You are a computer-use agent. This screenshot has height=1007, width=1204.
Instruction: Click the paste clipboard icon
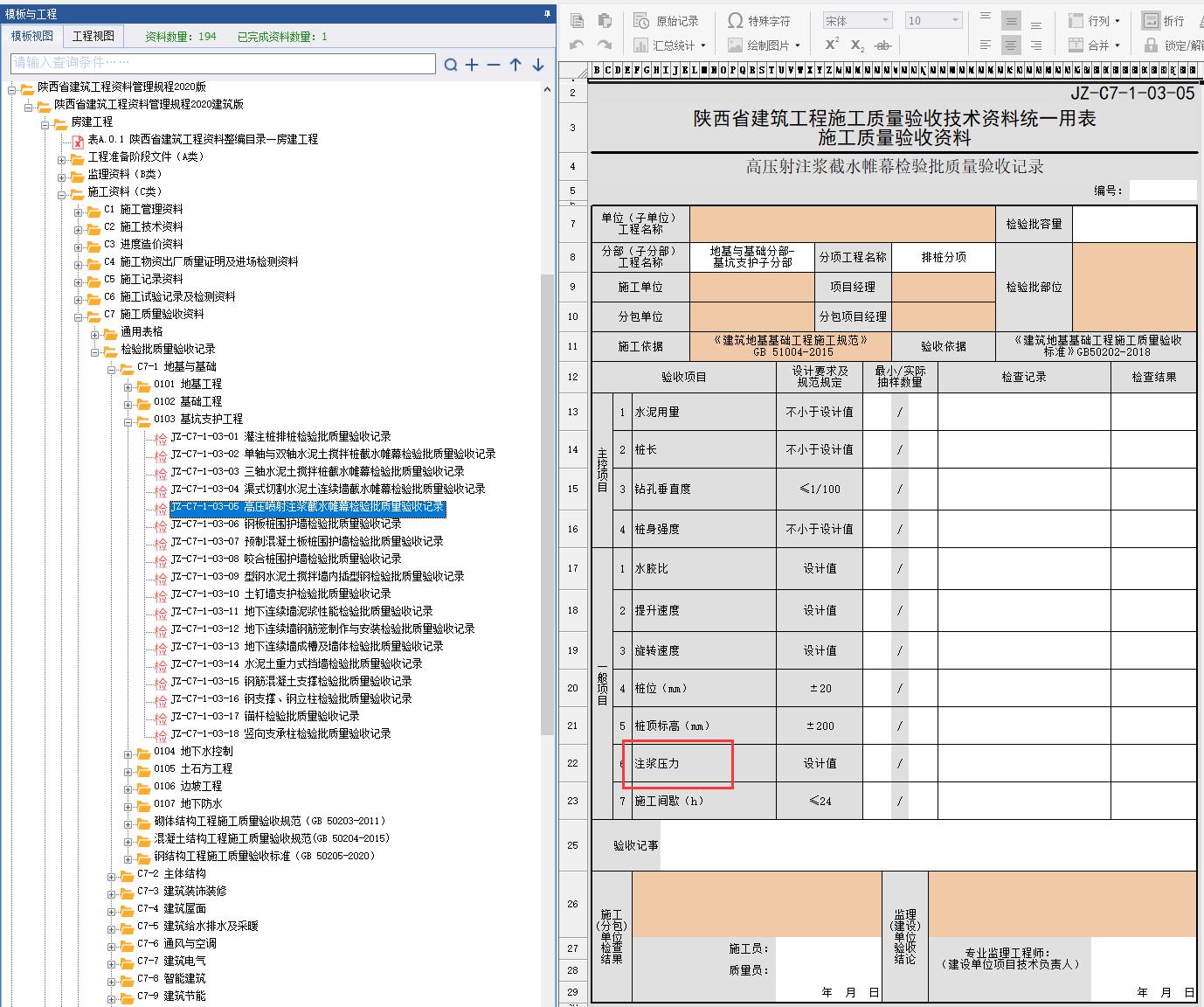coord(605,21)
